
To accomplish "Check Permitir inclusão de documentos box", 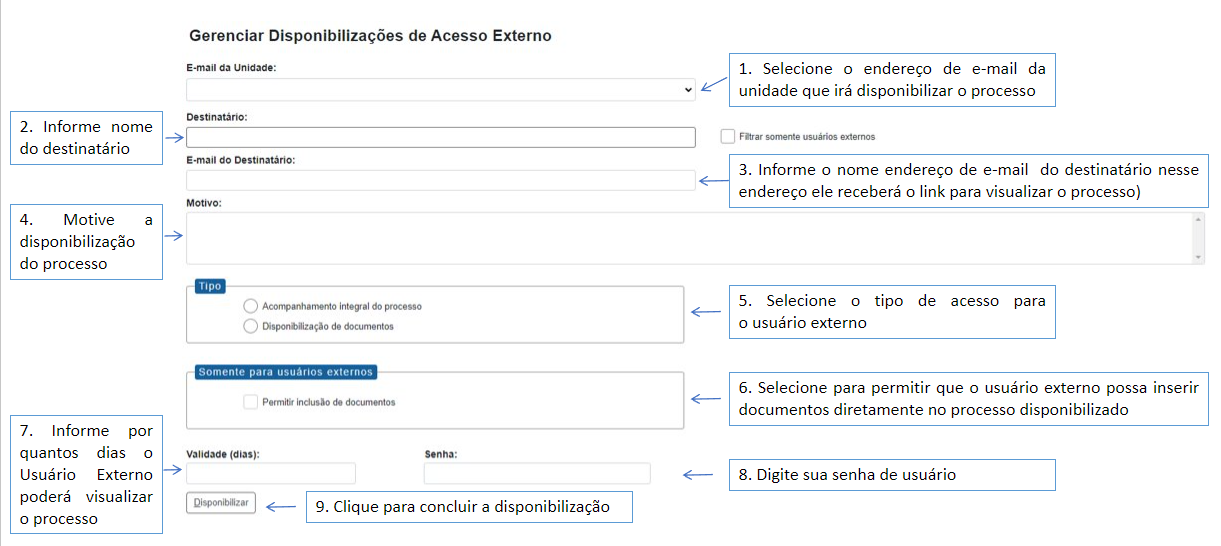I will (x=251, y=402).
